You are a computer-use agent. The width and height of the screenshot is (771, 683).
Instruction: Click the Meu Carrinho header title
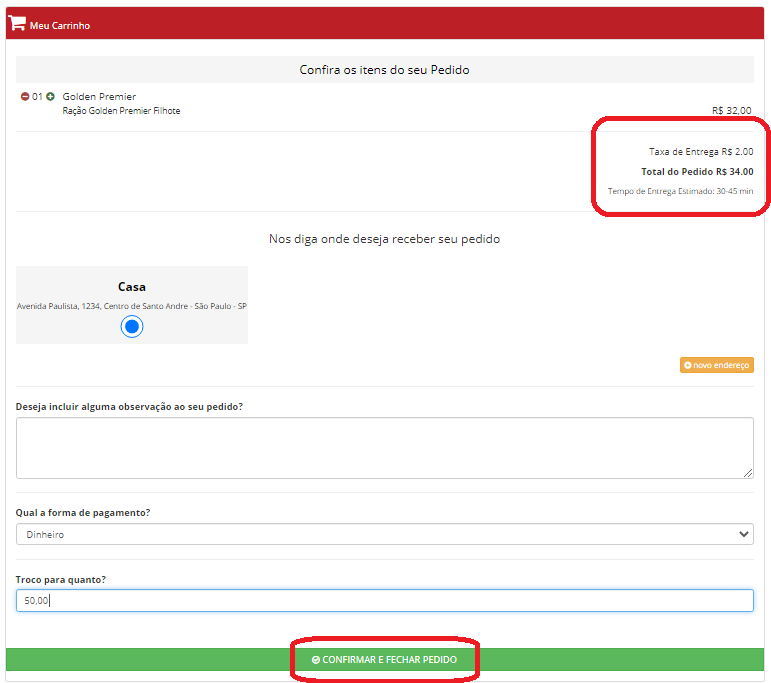point(60,25)
